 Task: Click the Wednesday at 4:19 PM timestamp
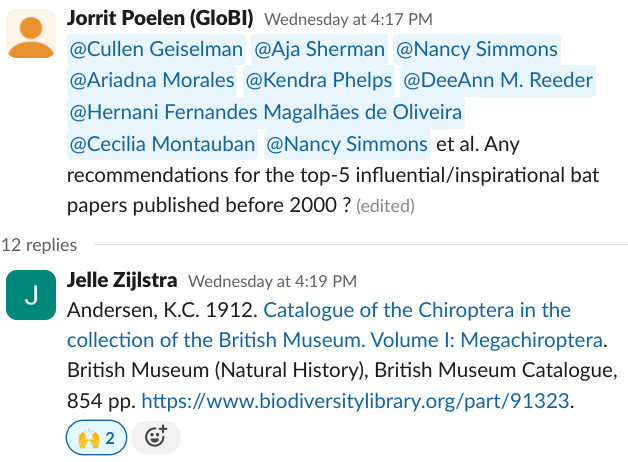[272, 282]
